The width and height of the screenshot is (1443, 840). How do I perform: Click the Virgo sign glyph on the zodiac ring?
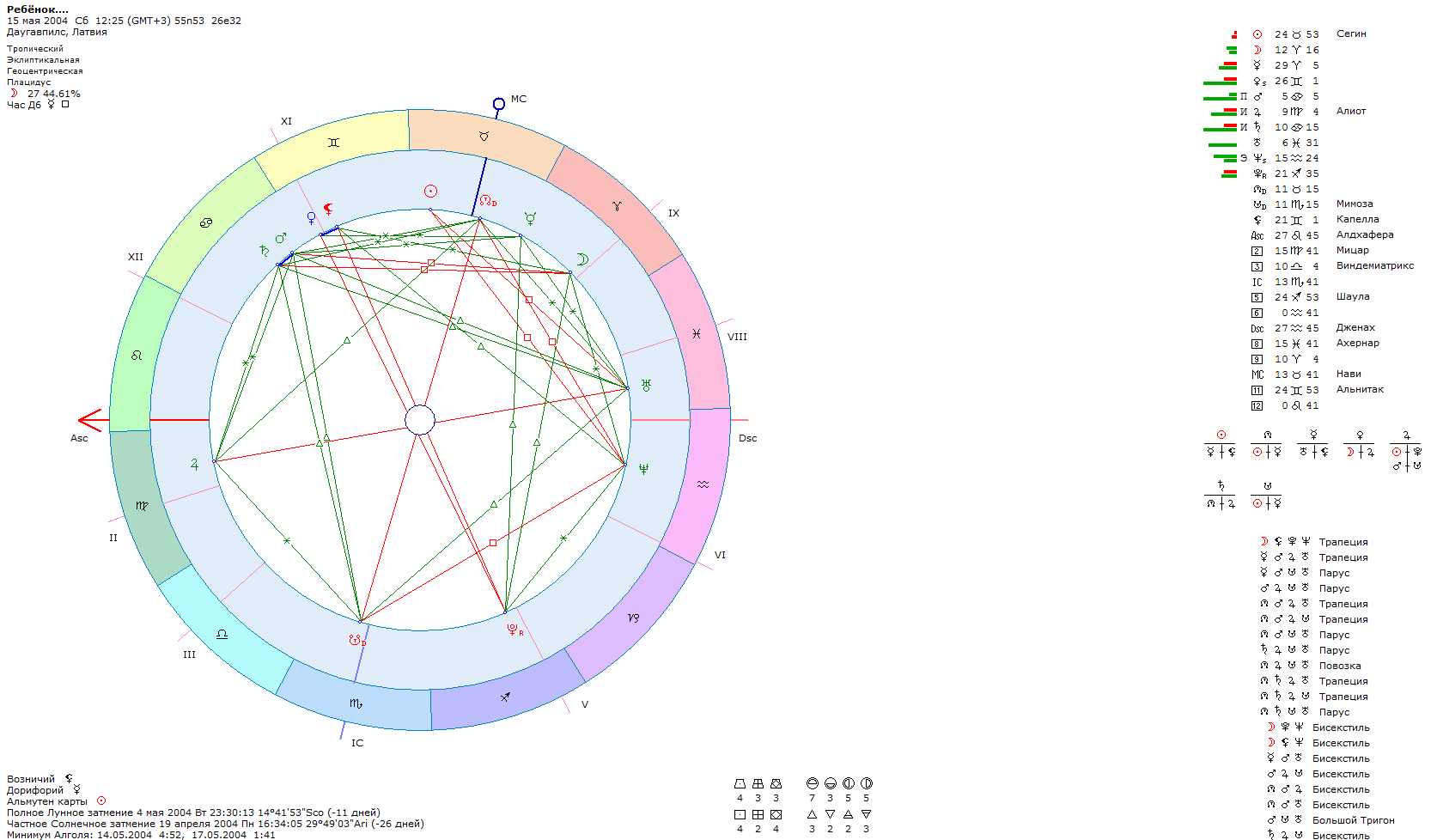[142, 506]
